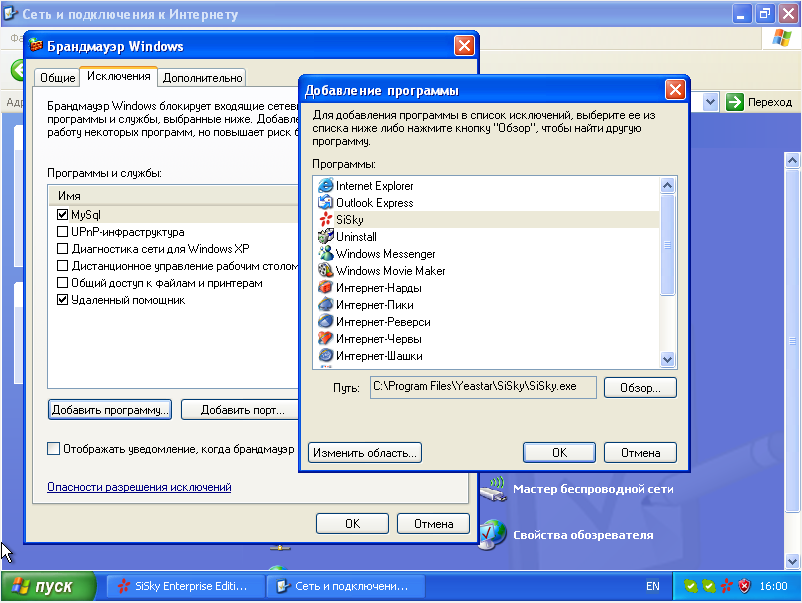Screen dimensions: 802x603
Task: Select the Windows Messenger icon
Action: coord(325,254)
